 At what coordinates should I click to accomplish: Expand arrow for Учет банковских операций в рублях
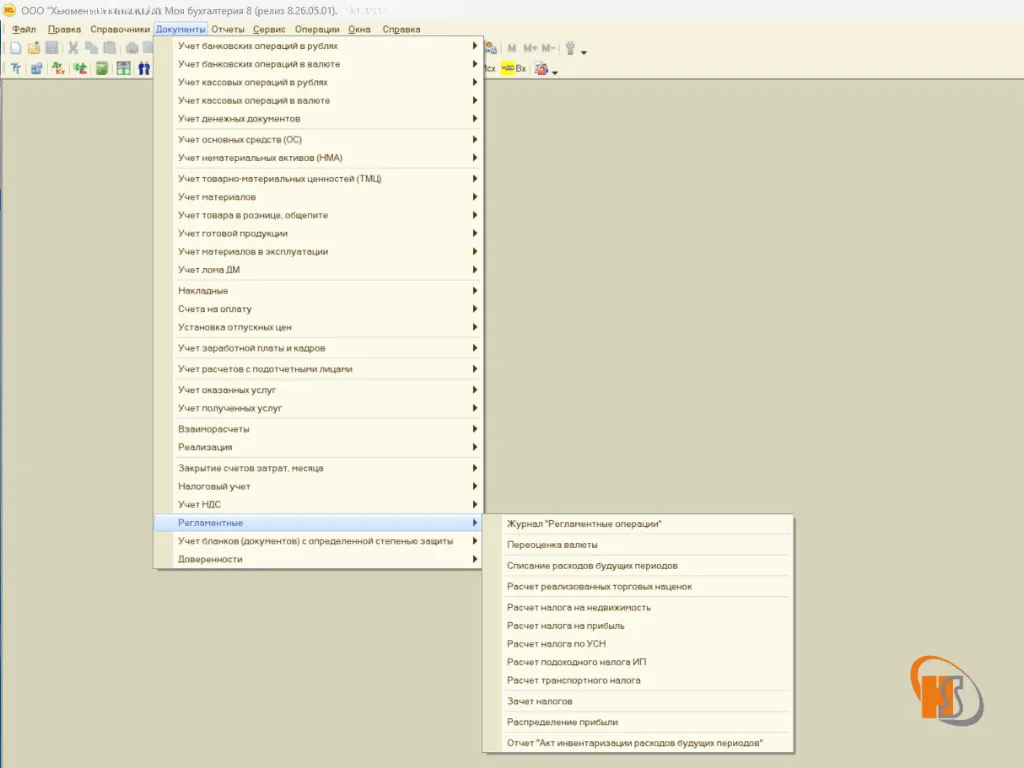[x=475, y=46]
